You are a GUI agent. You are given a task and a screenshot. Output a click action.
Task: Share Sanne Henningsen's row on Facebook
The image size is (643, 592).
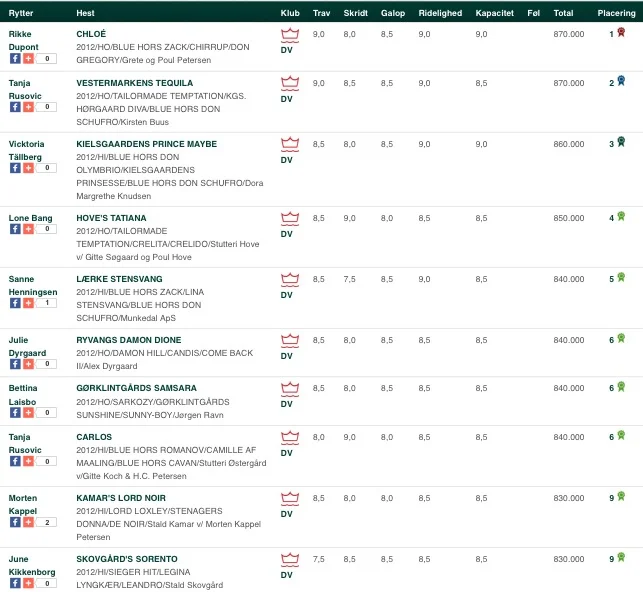[x=15, y=303]
